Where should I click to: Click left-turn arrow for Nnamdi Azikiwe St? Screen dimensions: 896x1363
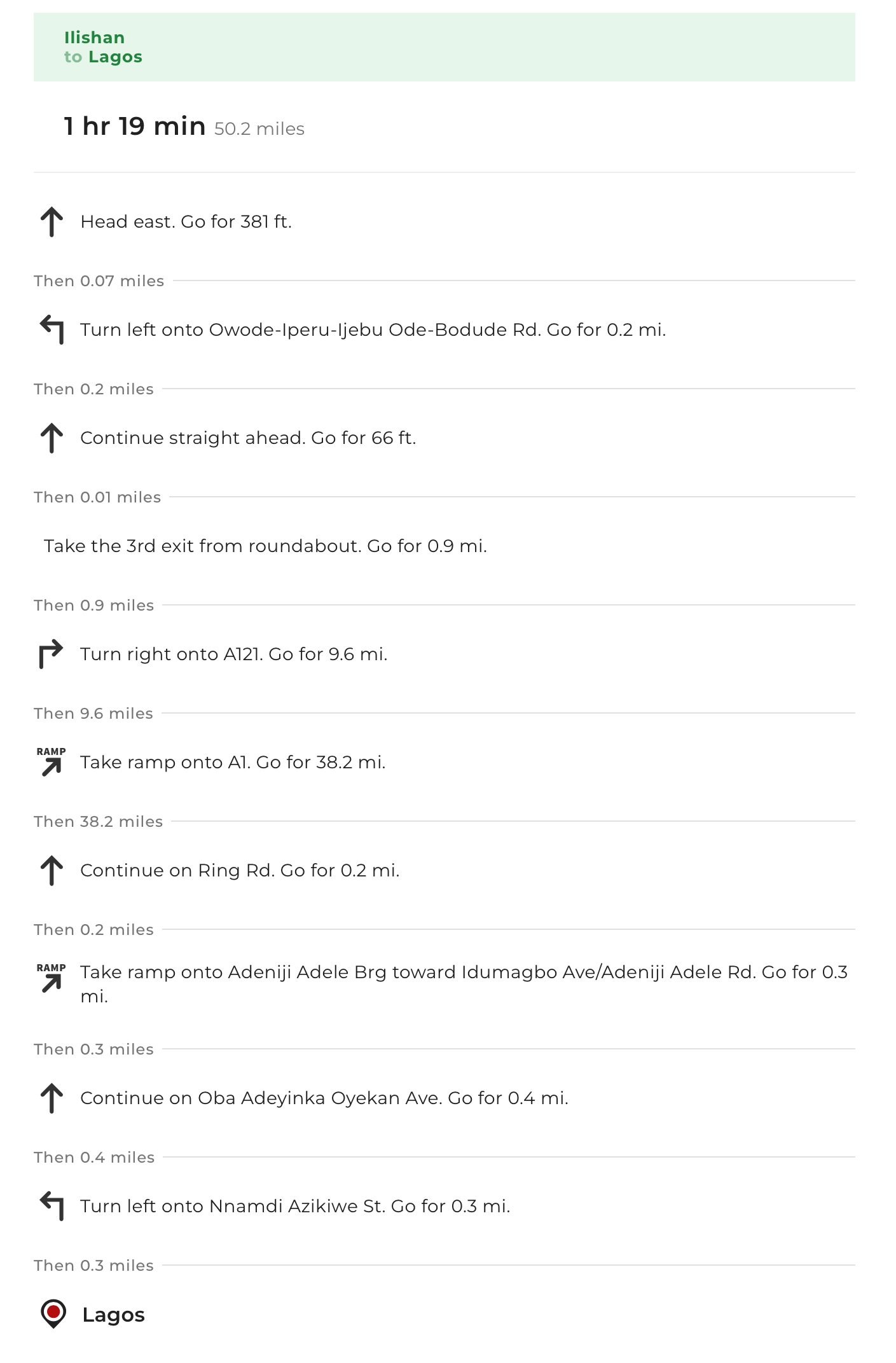tap(52, 1207)
